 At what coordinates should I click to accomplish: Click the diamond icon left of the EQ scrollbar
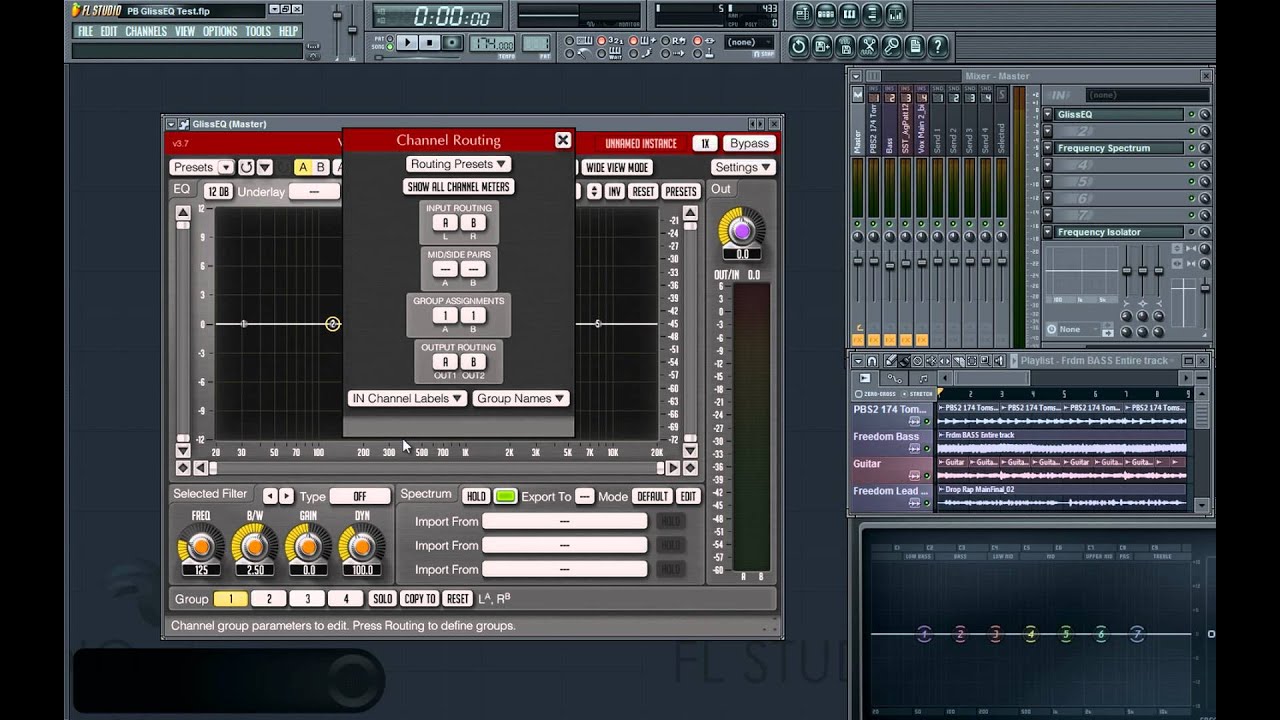click(183, 468)
